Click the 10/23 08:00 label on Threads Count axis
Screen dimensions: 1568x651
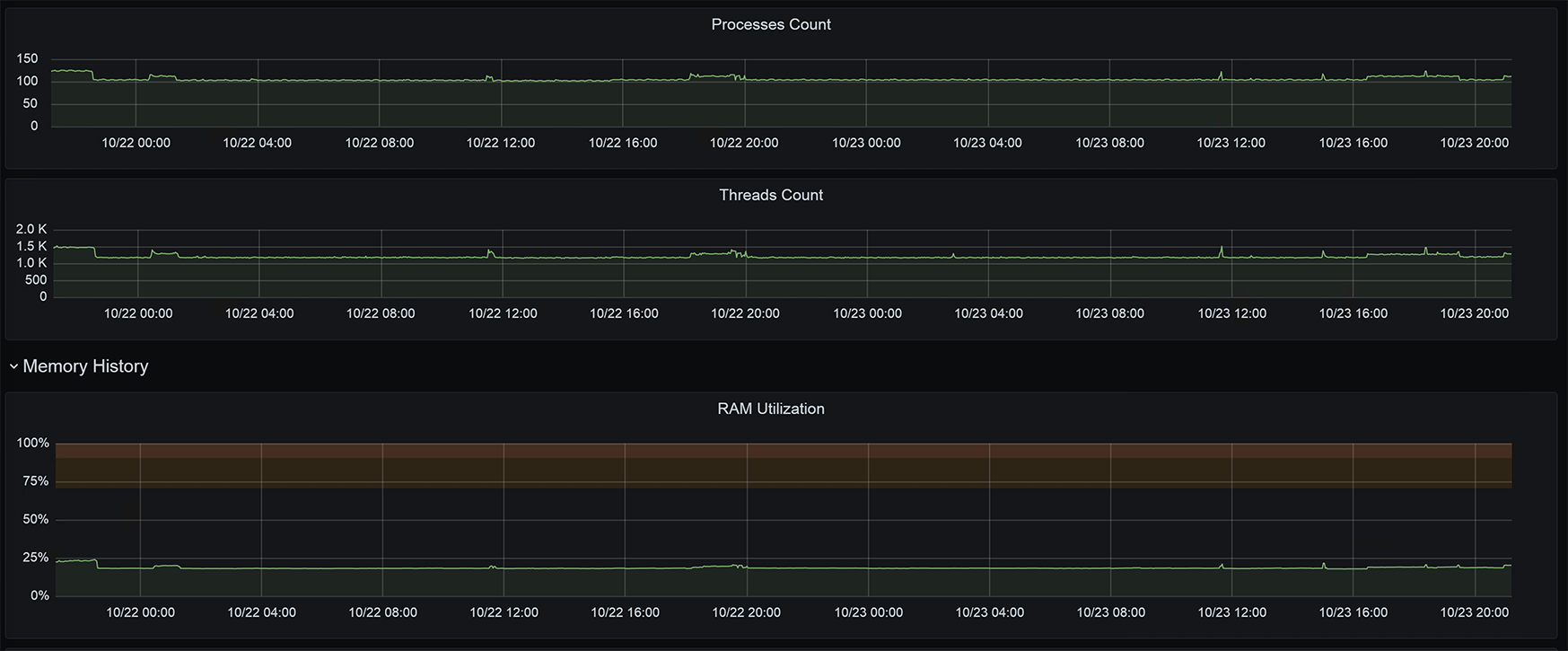(x=1109, y=313)
